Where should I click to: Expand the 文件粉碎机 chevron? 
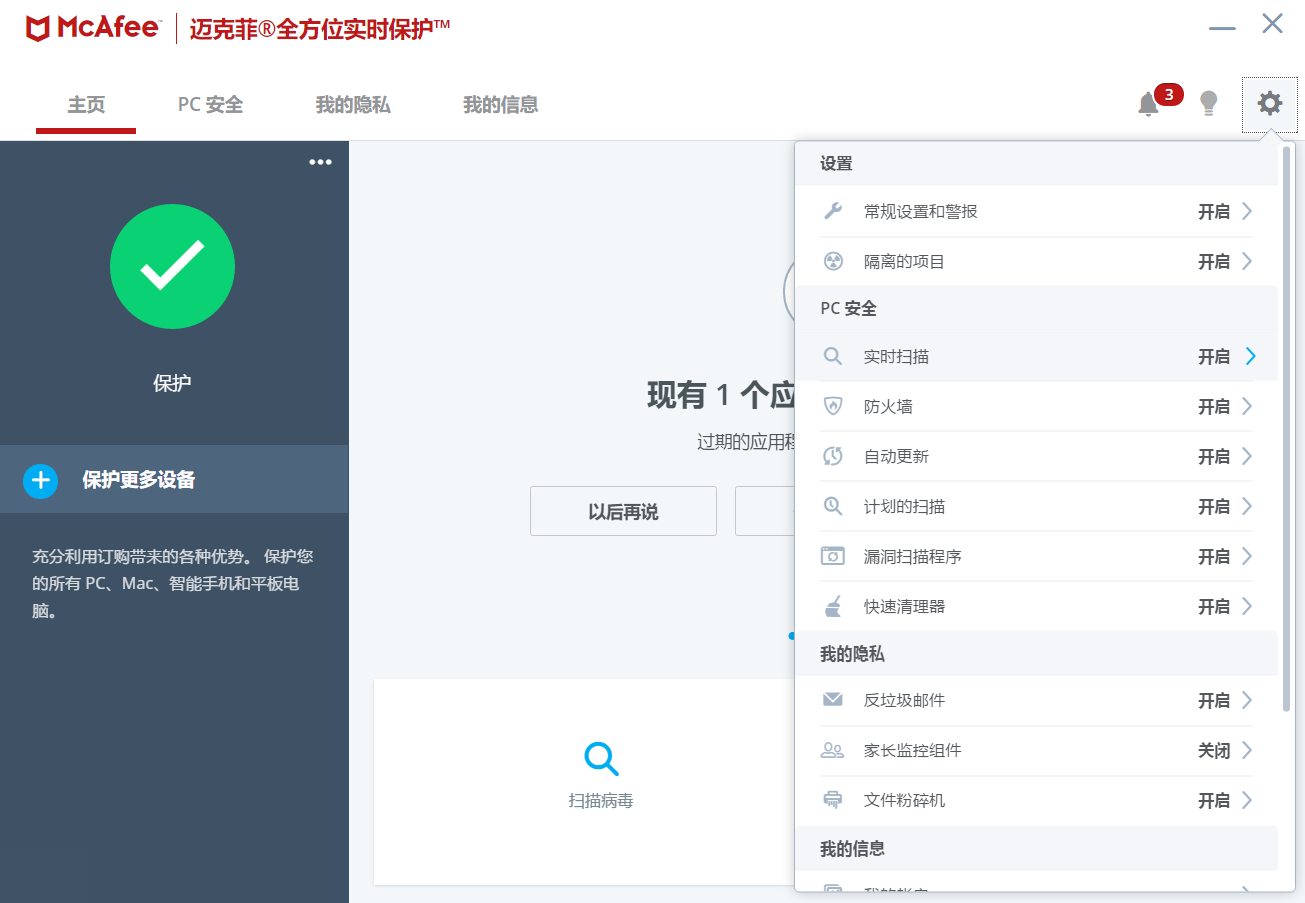[x=1247, y=800]
